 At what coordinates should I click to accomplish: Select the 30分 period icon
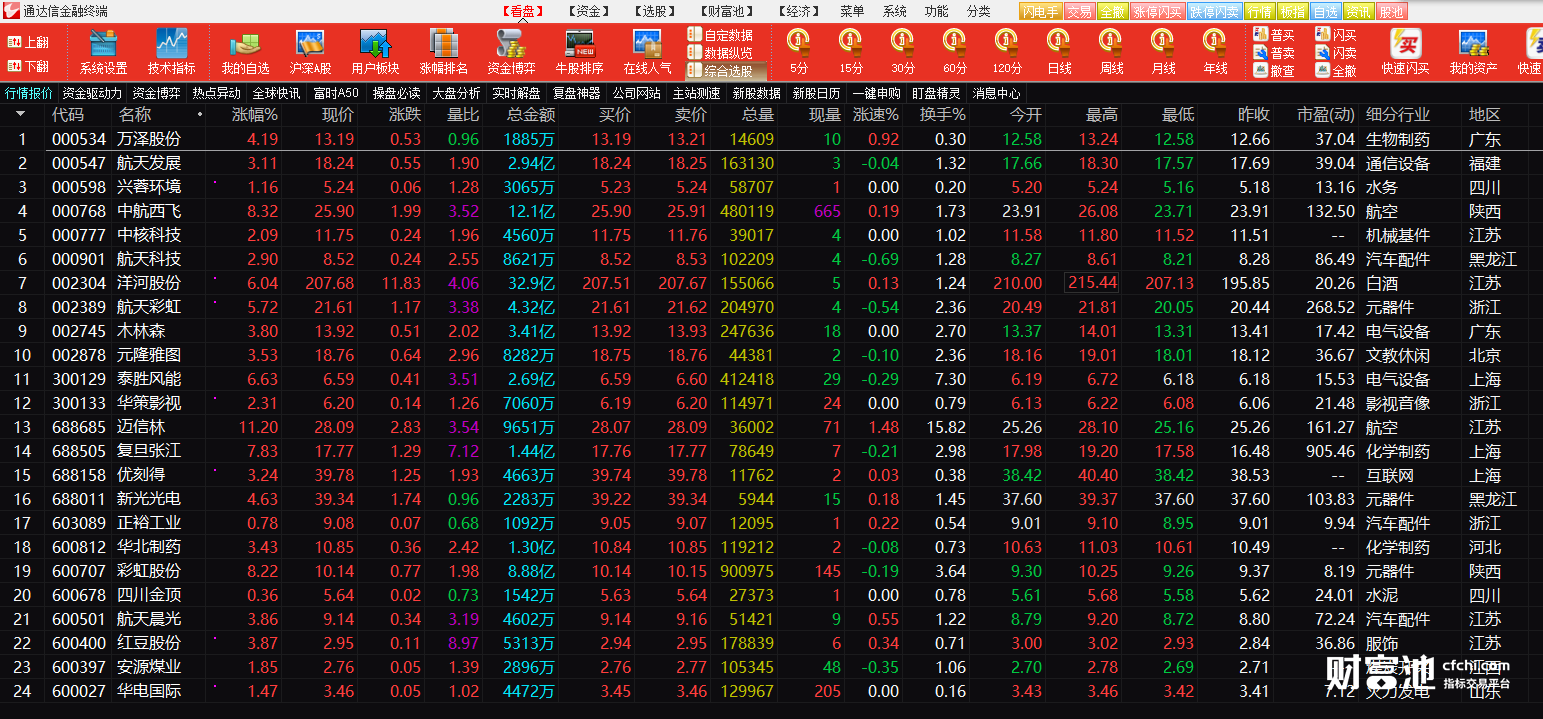click(903, 52)
